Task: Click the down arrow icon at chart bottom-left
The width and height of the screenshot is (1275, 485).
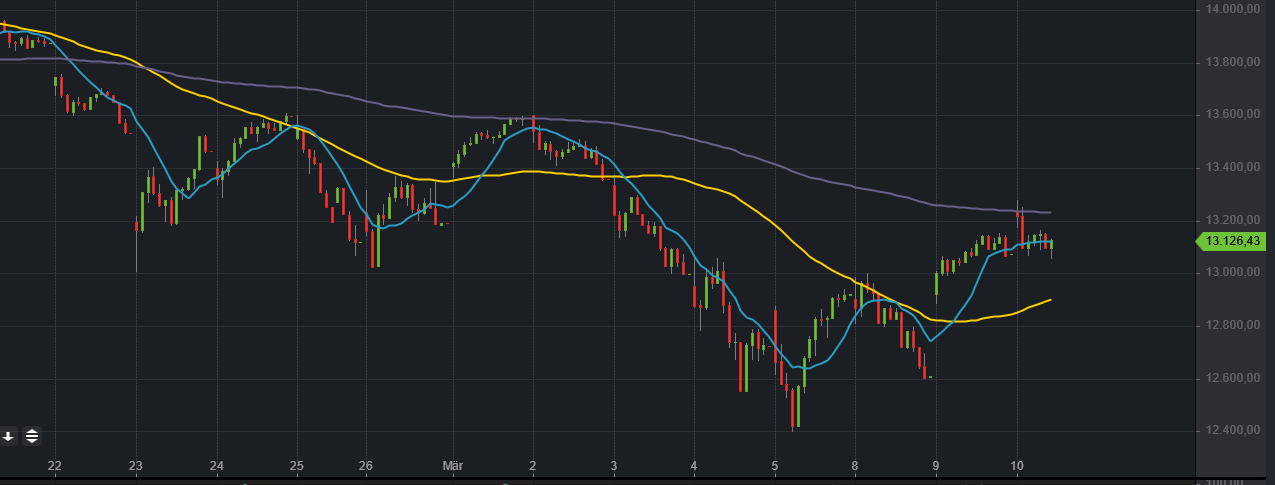Action: tap(8, 436)
